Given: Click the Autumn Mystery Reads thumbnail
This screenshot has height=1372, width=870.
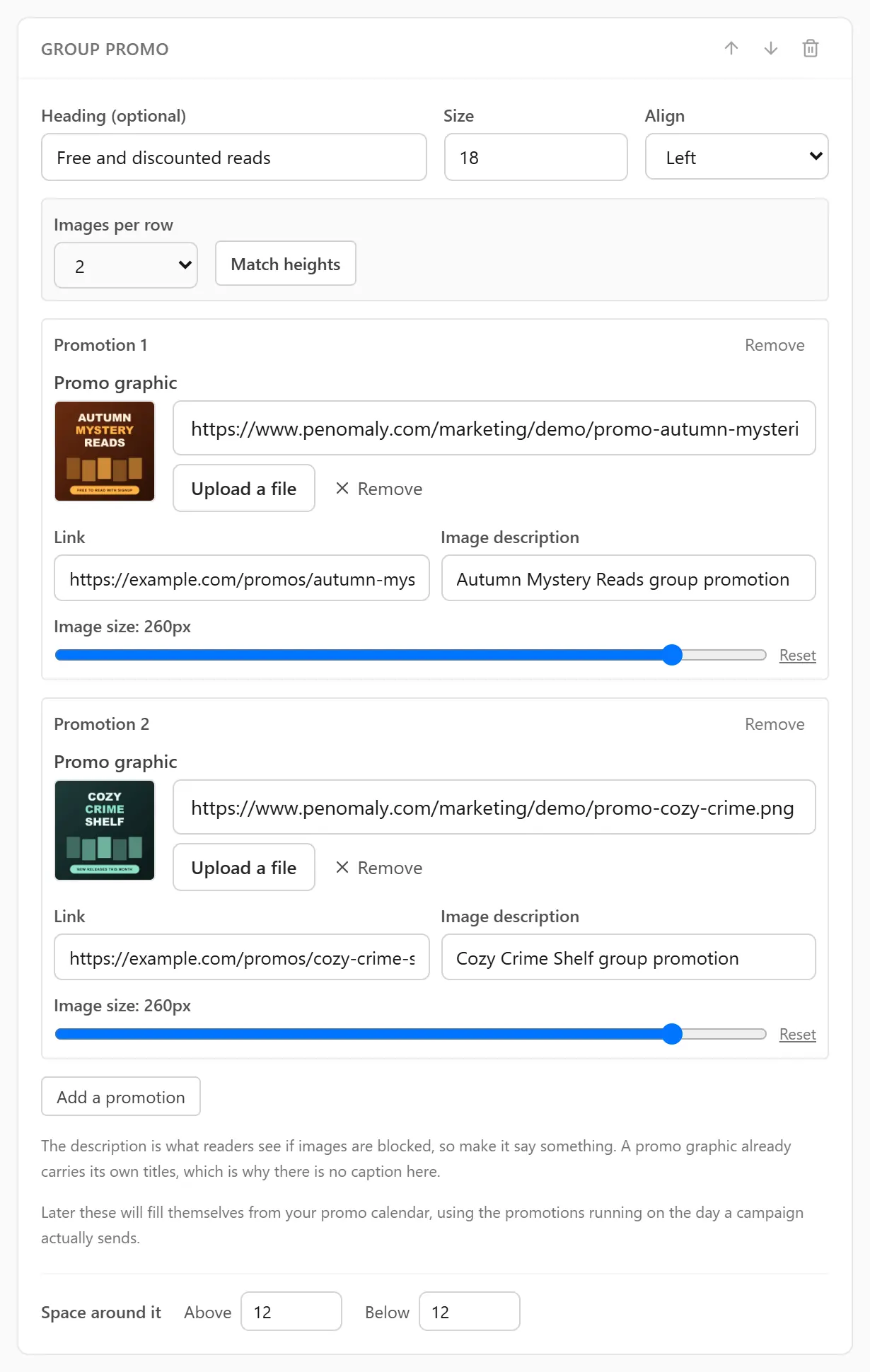Looking at the screenshot, I should [x=105, y=451].
